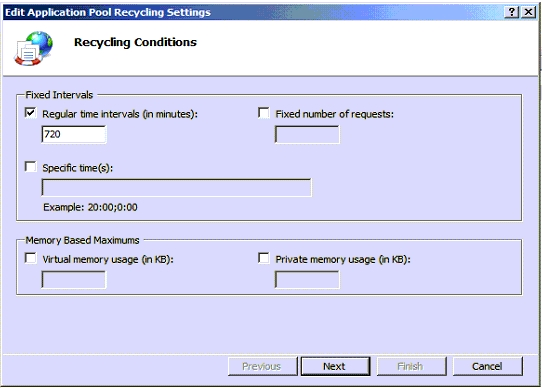Image resolution: width=542 pixels, height=388 pixels.
Task: Click the Cancel button
Action: point(487,366)
